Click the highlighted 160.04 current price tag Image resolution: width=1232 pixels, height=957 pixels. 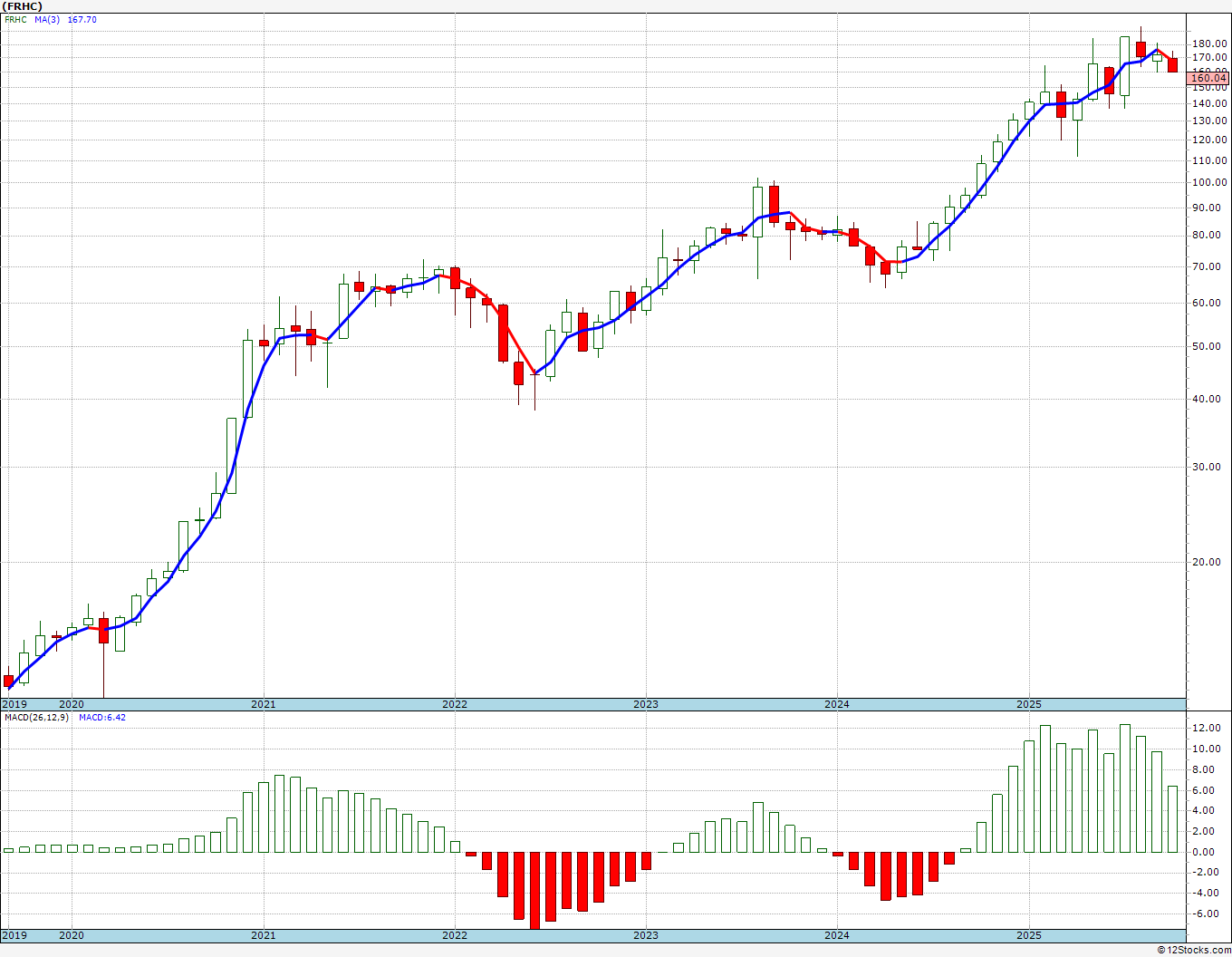click(1208, 78)
